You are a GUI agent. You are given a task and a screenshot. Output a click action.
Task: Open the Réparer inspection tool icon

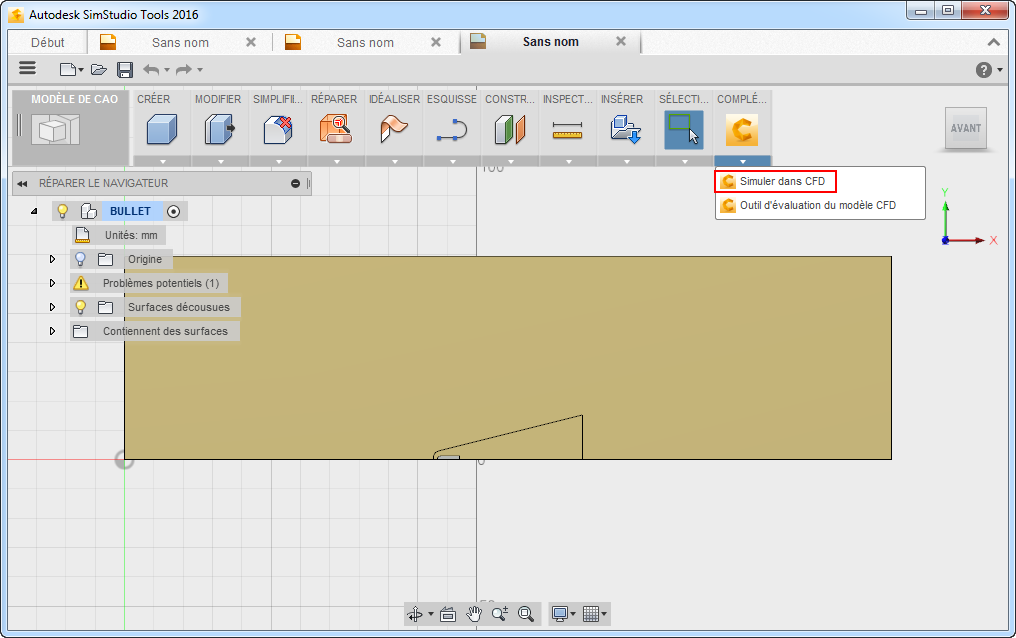[336, 129]
